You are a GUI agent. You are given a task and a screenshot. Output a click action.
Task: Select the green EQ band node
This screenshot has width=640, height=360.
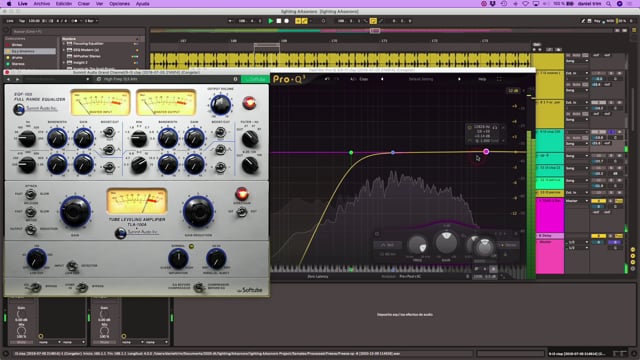click(351, 153)
